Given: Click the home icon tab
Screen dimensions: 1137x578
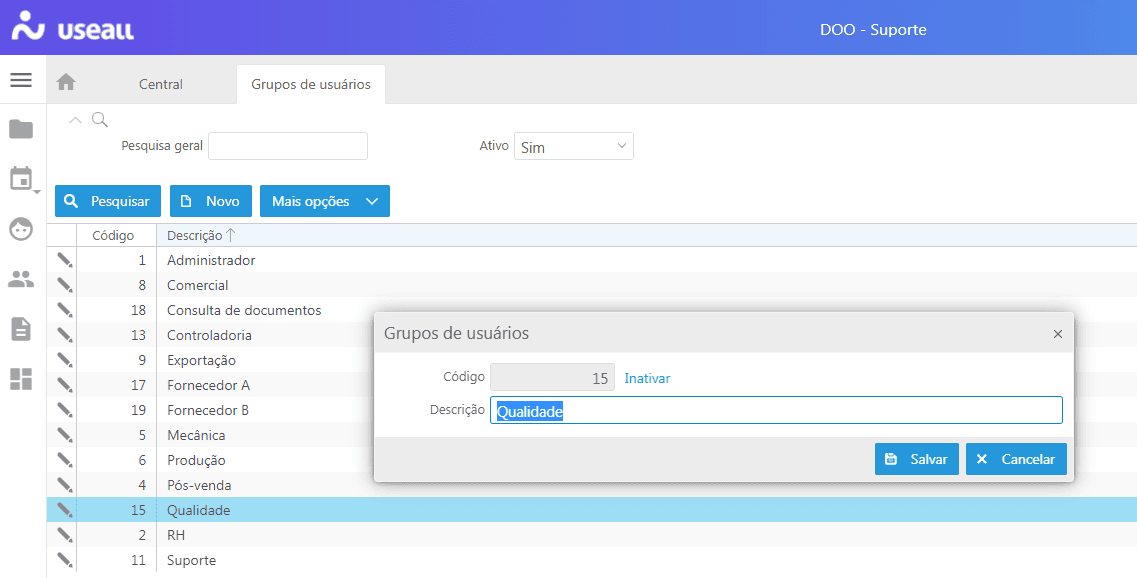Looking at the screenshot, I should pyautogui.click(x=66, y=83).
